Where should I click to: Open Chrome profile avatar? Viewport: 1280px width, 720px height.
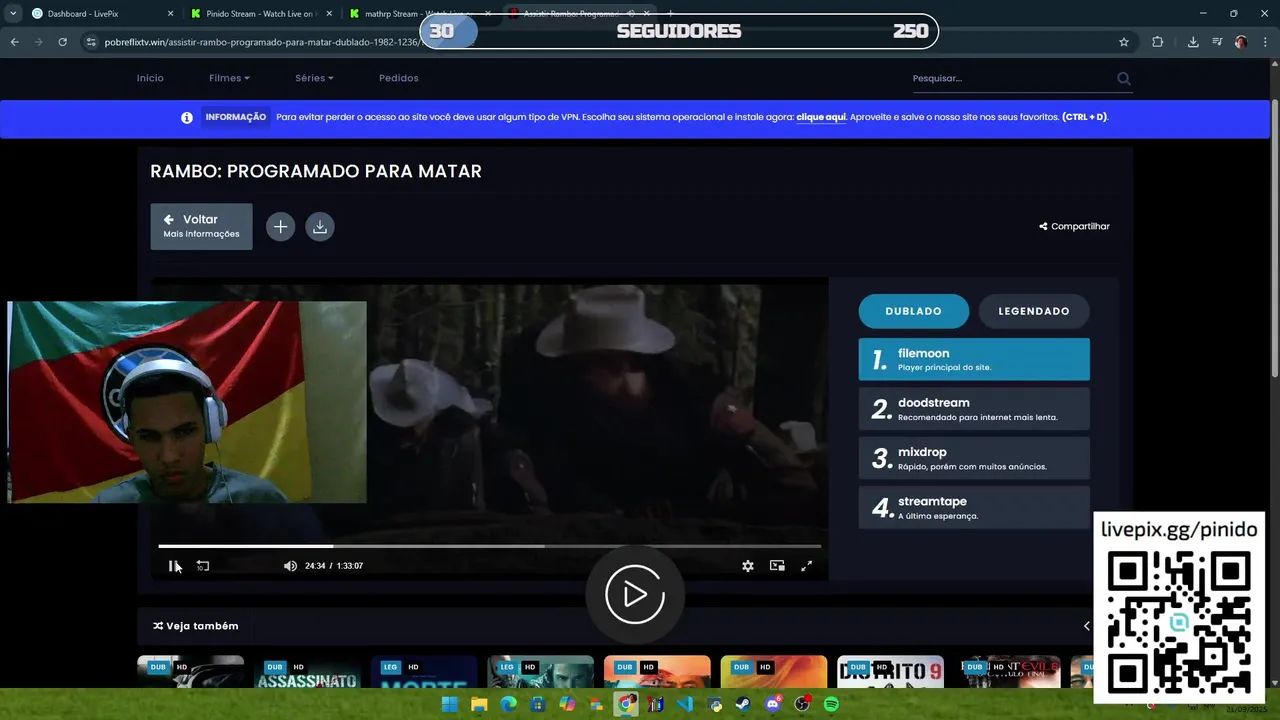1241,42
